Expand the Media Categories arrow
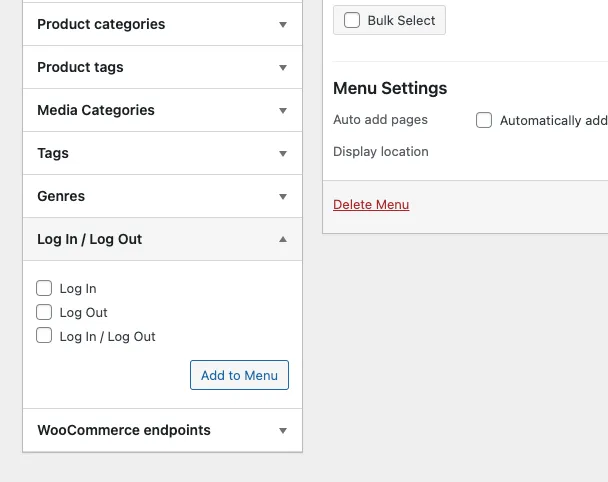 click(283, 111)
